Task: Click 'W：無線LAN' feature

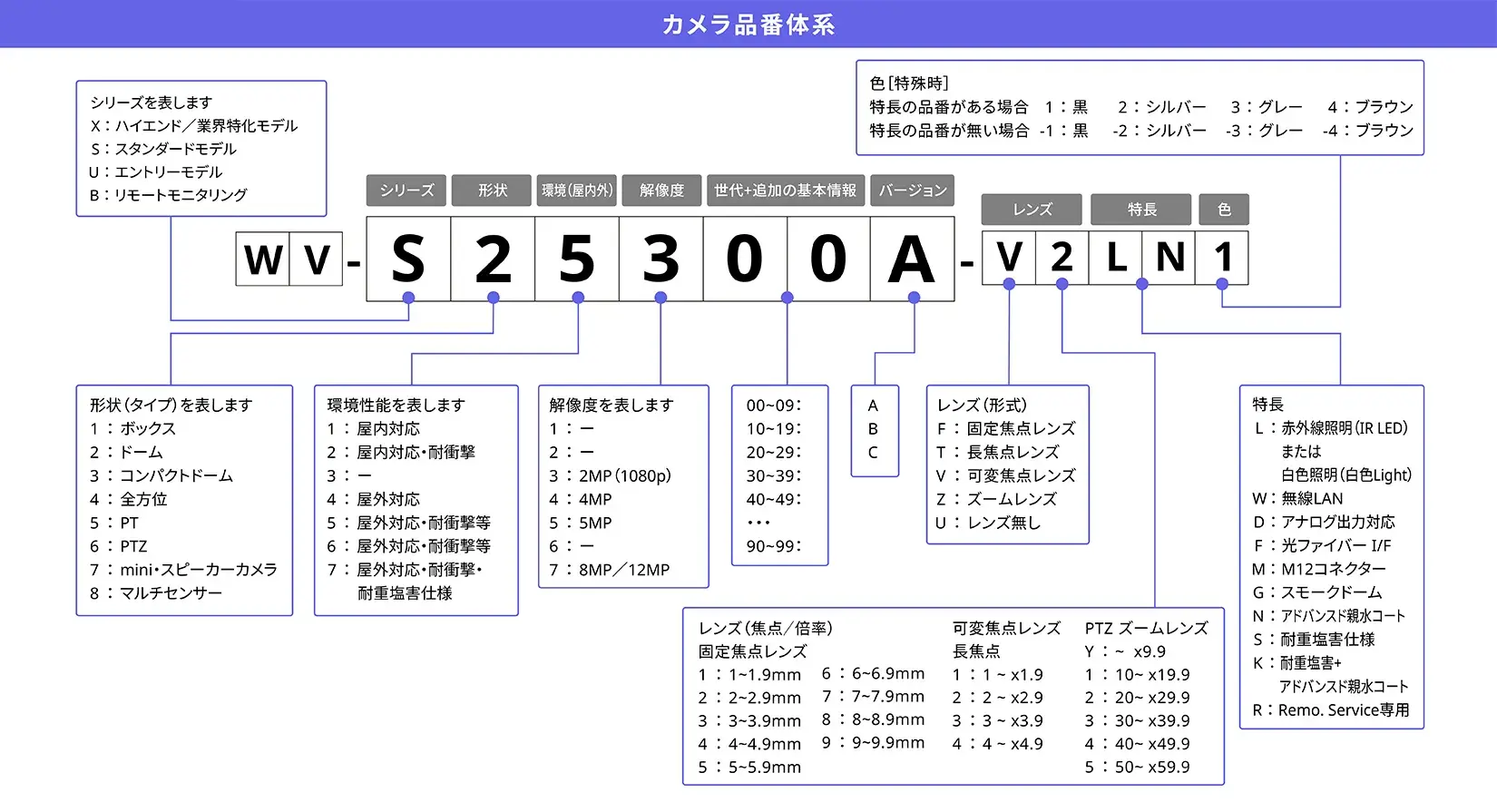Action: pos(1297,498)
